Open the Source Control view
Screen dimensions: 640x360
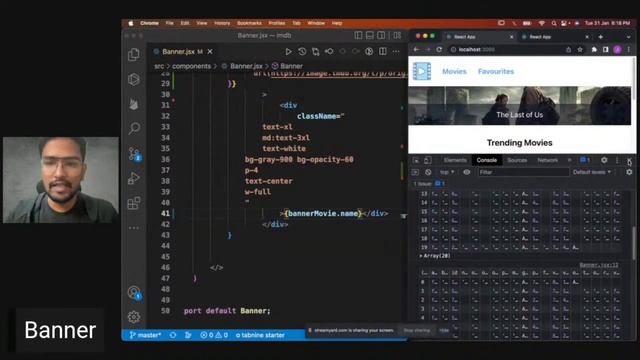(134, 154)
